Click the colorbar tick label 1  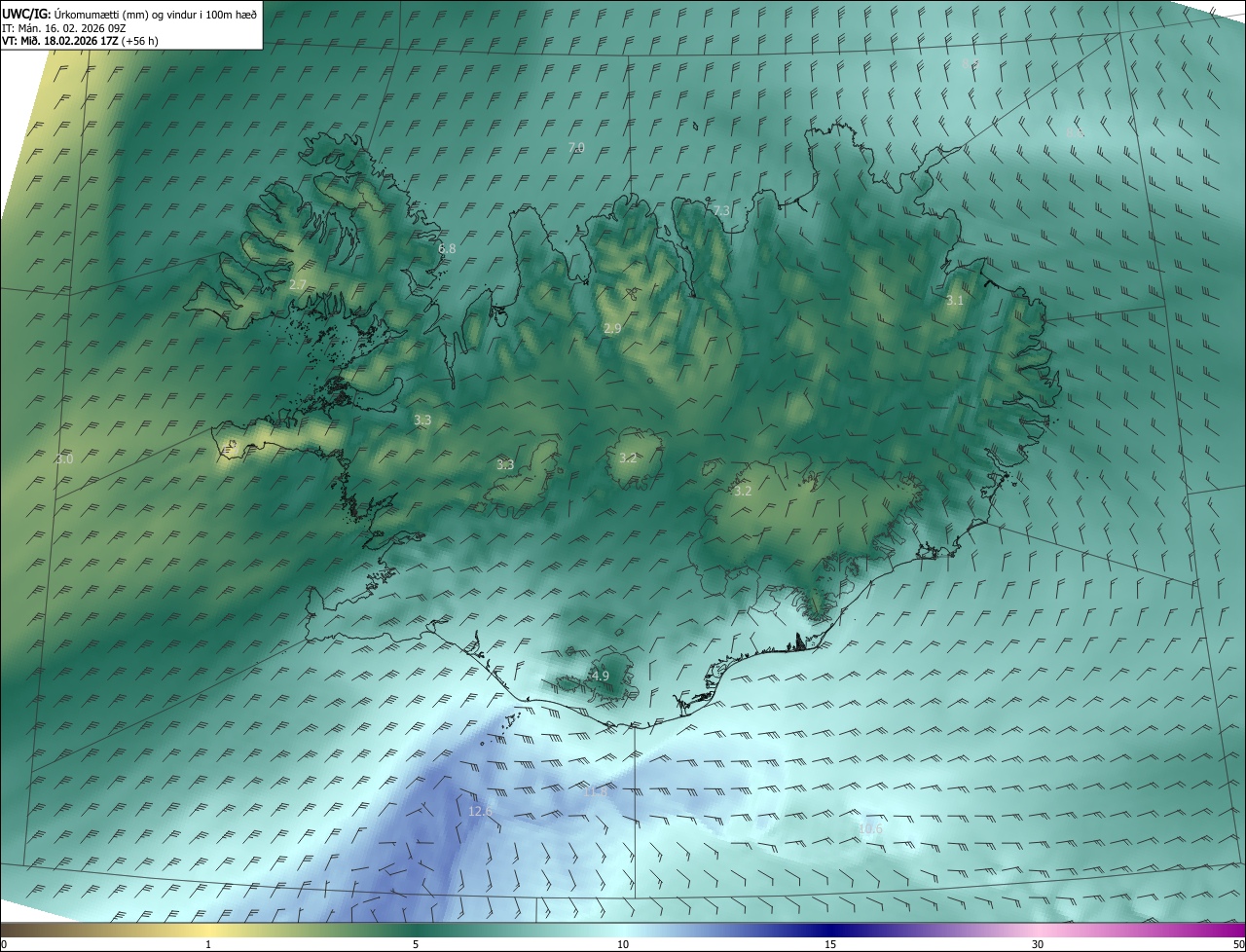(x=208, y=944)
